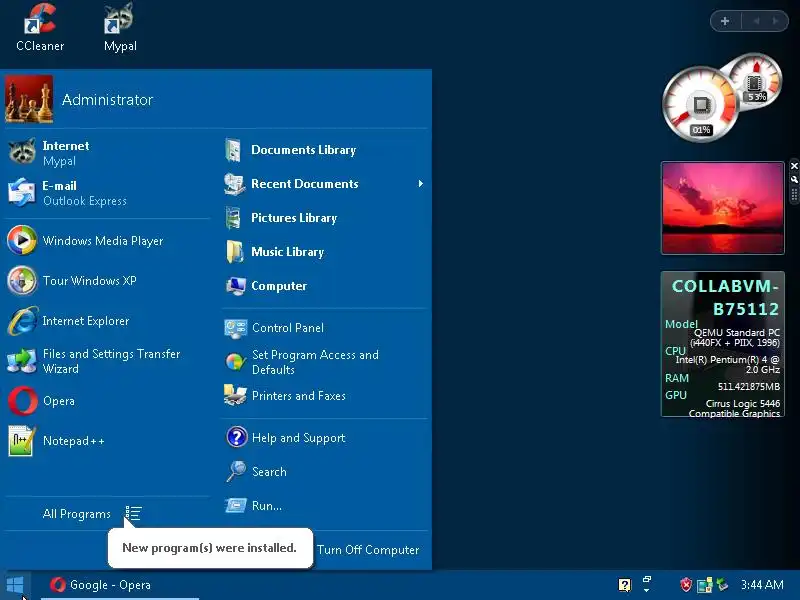Expand the All Programs list

[x=92, y=514]
